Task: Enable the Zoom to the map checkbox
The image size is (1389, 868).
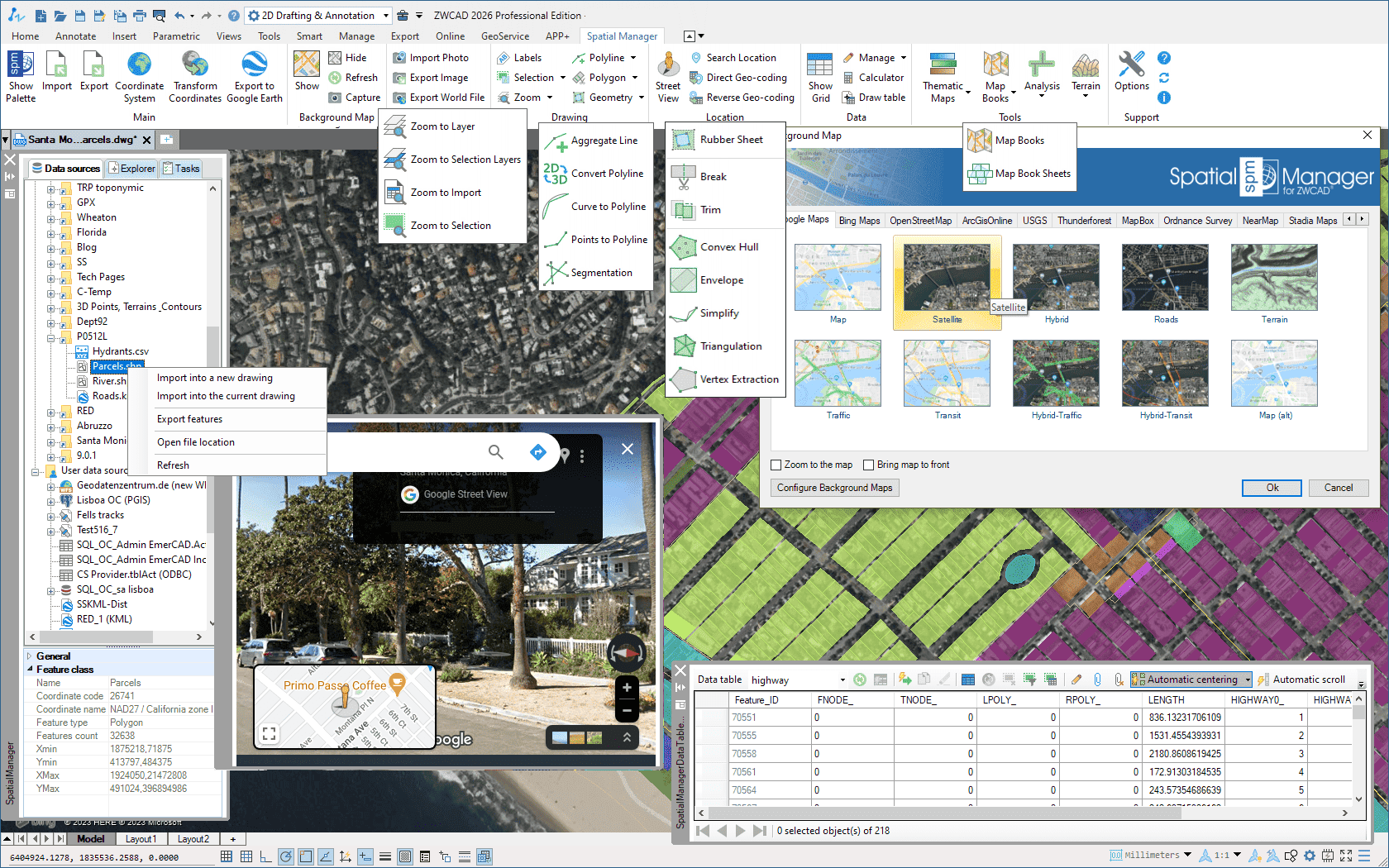Action: [776, 465]
